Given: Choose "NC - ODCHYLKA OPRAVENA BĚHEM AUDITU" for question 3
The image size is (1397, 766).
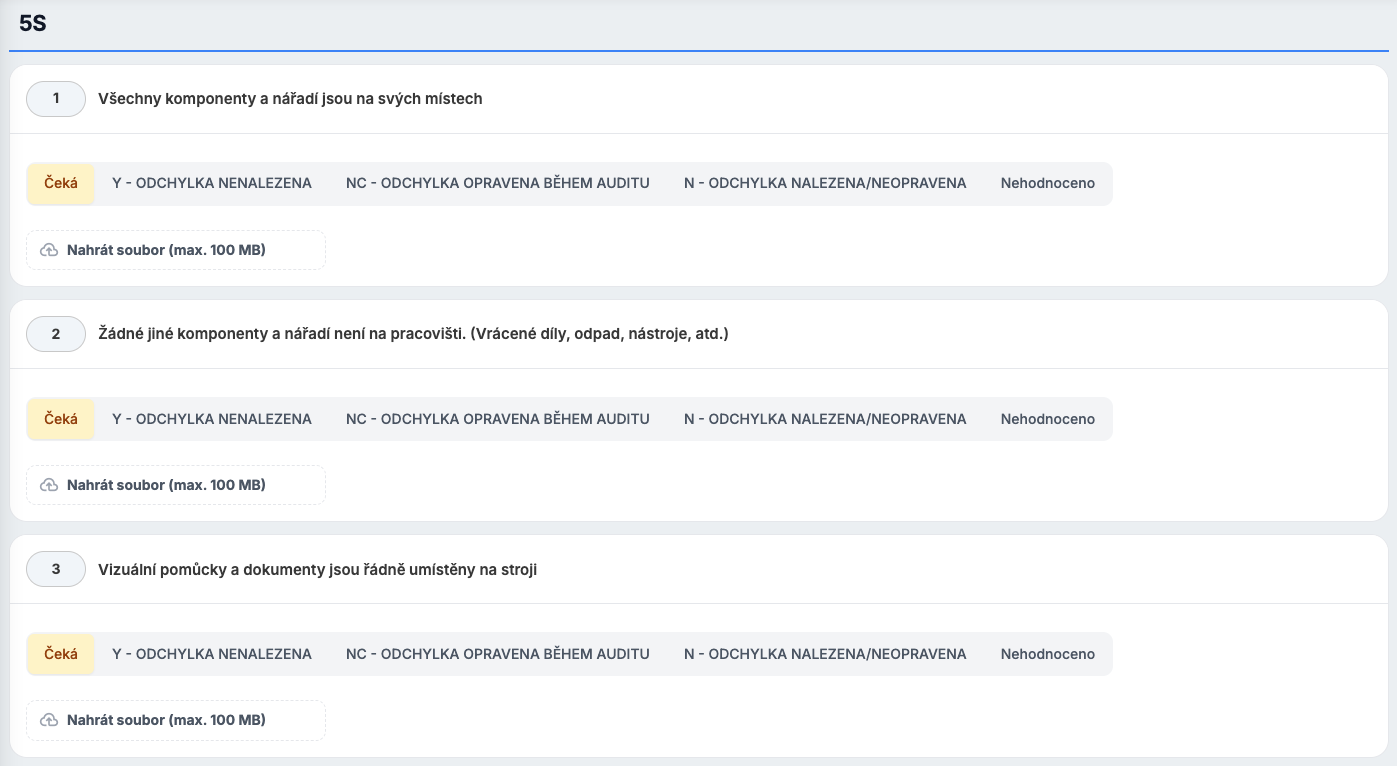Looking at the screenshot, I should (x=497, y=654).
